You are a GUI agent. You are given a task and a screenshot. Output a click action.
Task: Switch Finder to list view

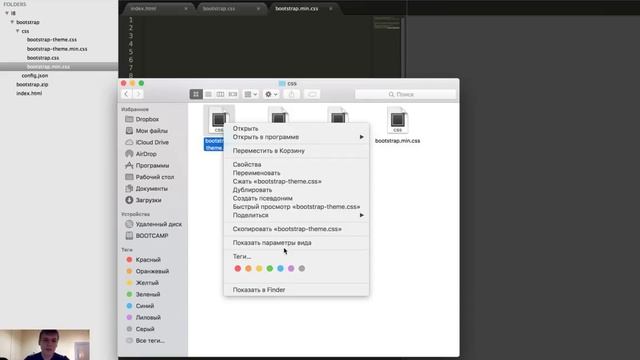click(208, 94)
